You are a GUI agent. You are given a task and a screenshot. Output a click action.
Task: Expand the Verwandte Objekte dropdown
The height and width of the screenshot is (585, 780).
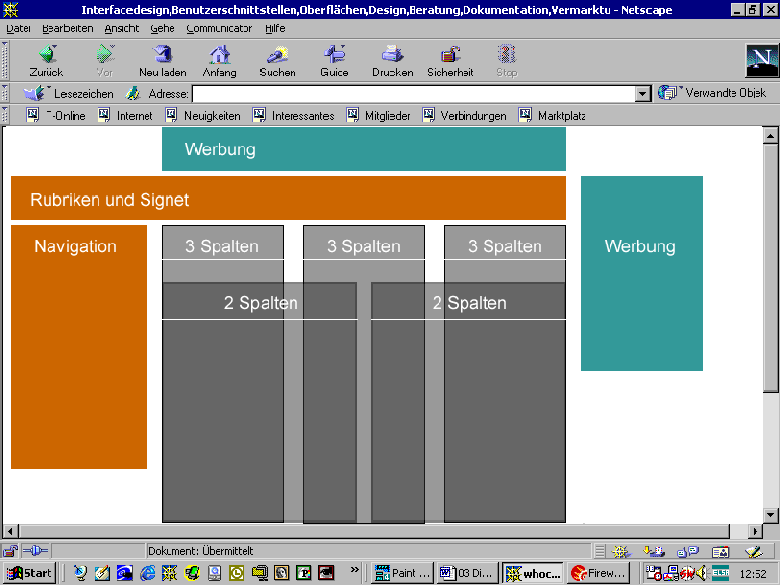pyautogui.click(x=712, y=93)
